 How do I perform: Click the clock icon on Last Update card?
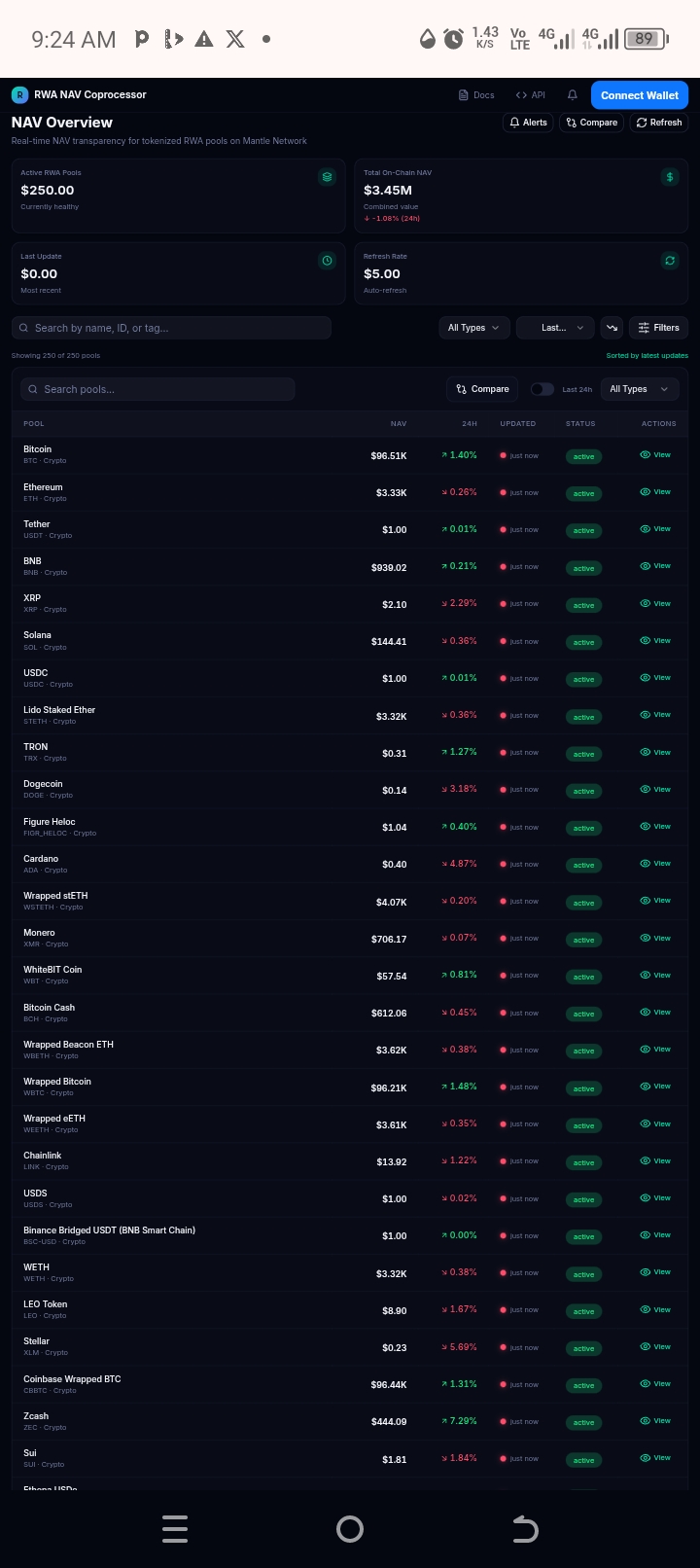328,261
